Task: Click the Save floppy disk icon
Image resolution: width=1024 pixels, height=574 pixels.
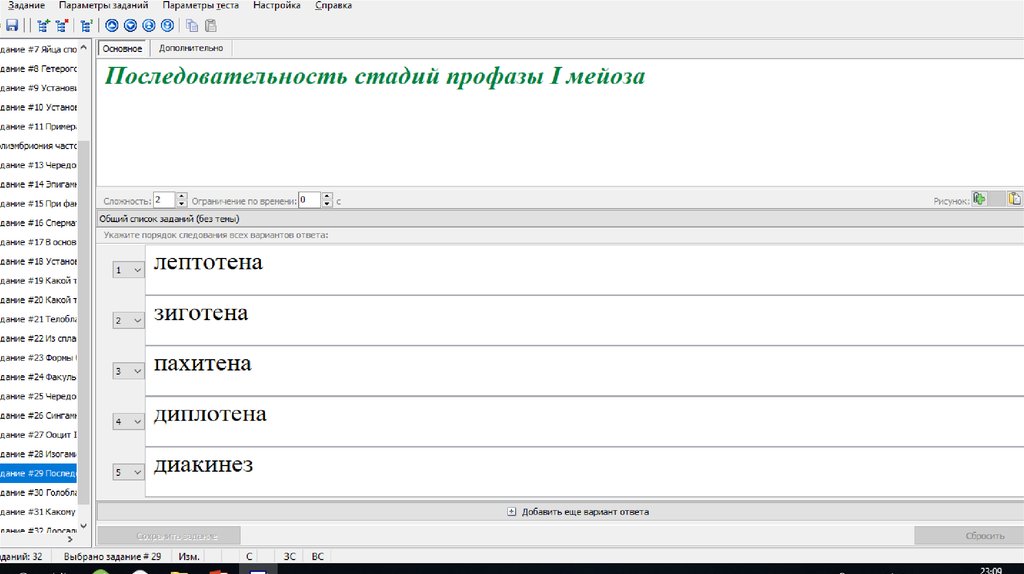Action: coord(10,26)
